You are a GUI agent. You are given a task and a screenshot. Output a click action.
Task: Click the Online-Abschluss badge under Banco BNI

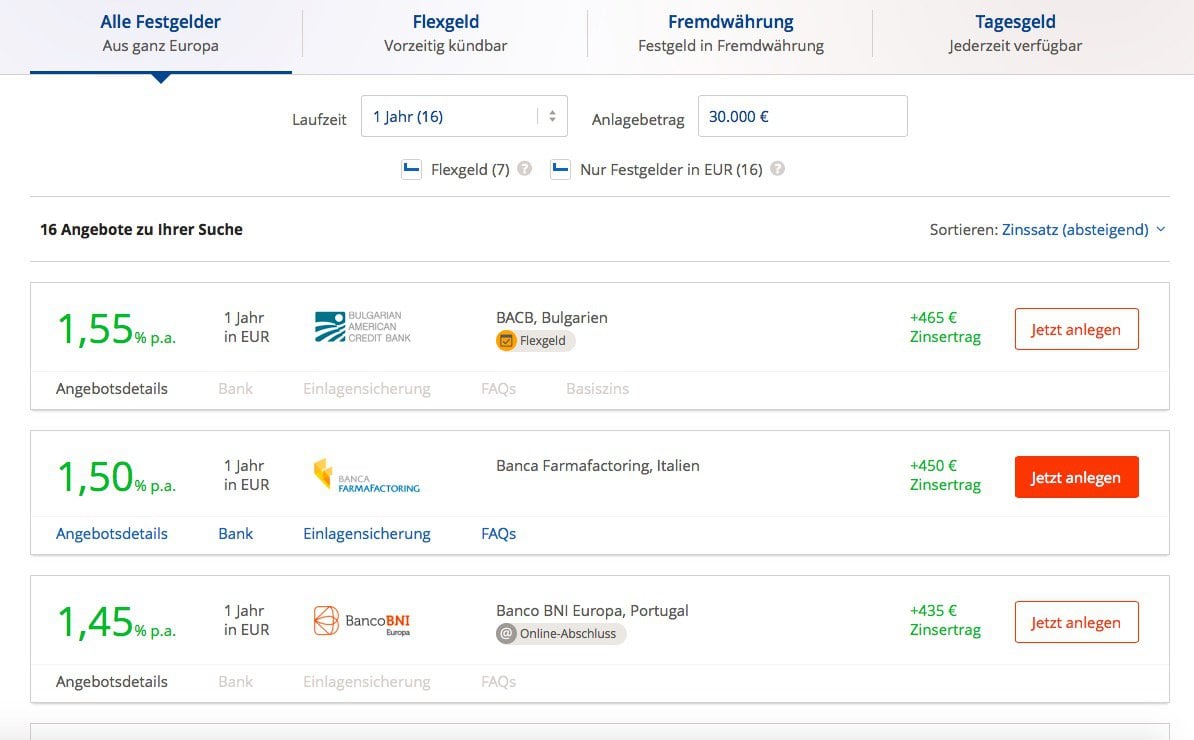tap(561, 633)
